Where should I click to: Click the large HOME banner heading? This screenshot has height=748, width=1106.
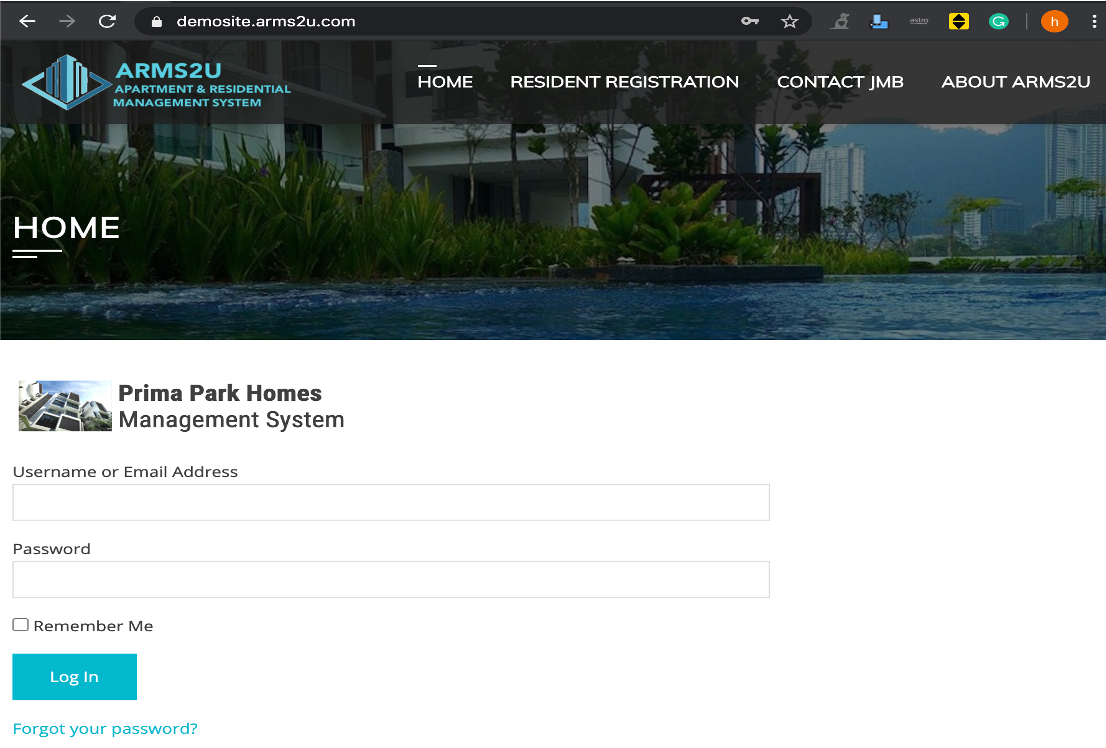tap(66, 228)
